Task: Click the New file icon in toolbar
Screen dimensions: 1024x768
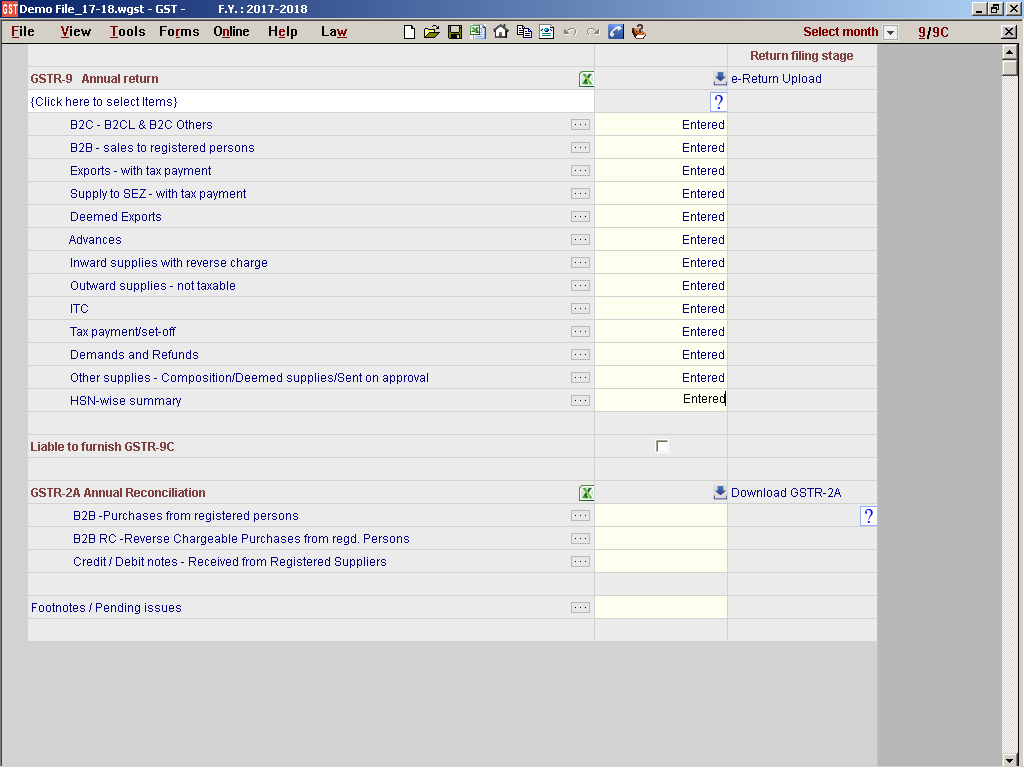Action: 409,32
